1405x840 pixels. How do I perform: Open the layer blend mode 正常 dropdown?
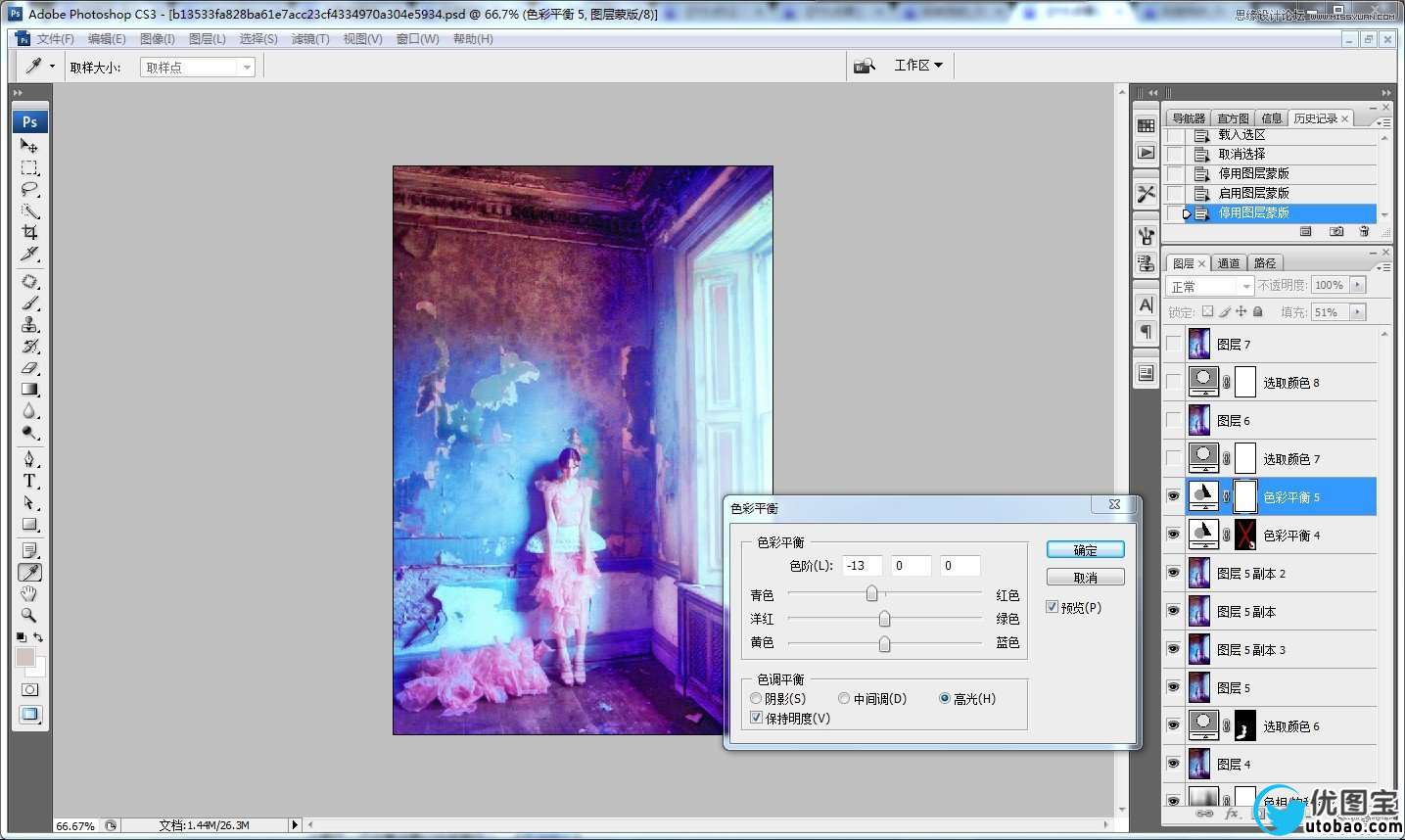pyautogui.click(x=1210, y=286)
